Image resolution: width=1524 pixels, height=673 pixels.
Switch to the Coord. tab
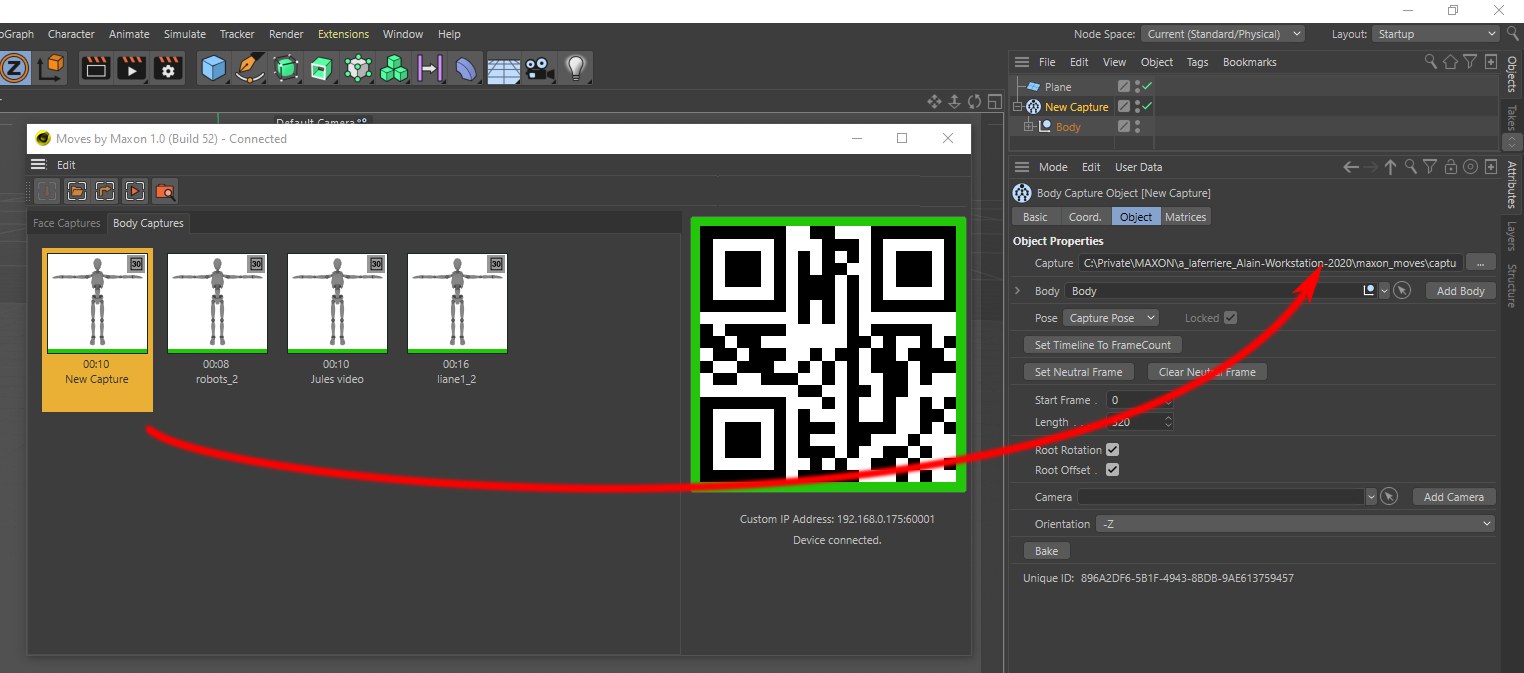pos(1085,217)
